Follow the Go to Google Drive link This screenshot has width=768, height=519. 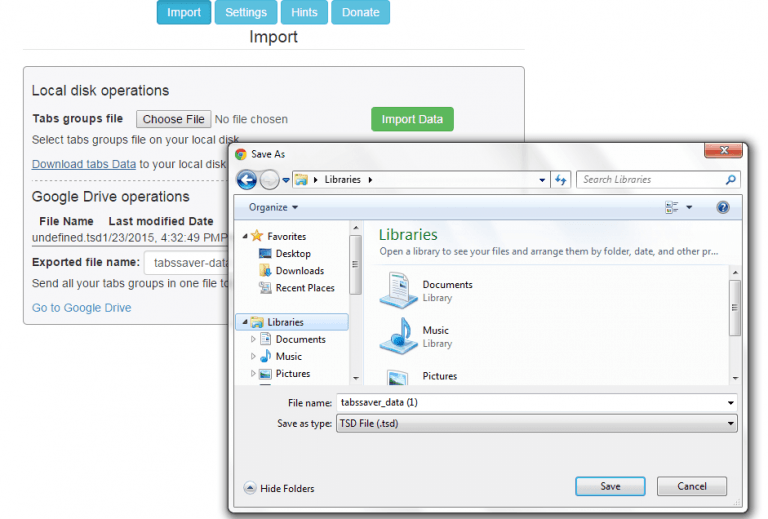click(81, 308)
